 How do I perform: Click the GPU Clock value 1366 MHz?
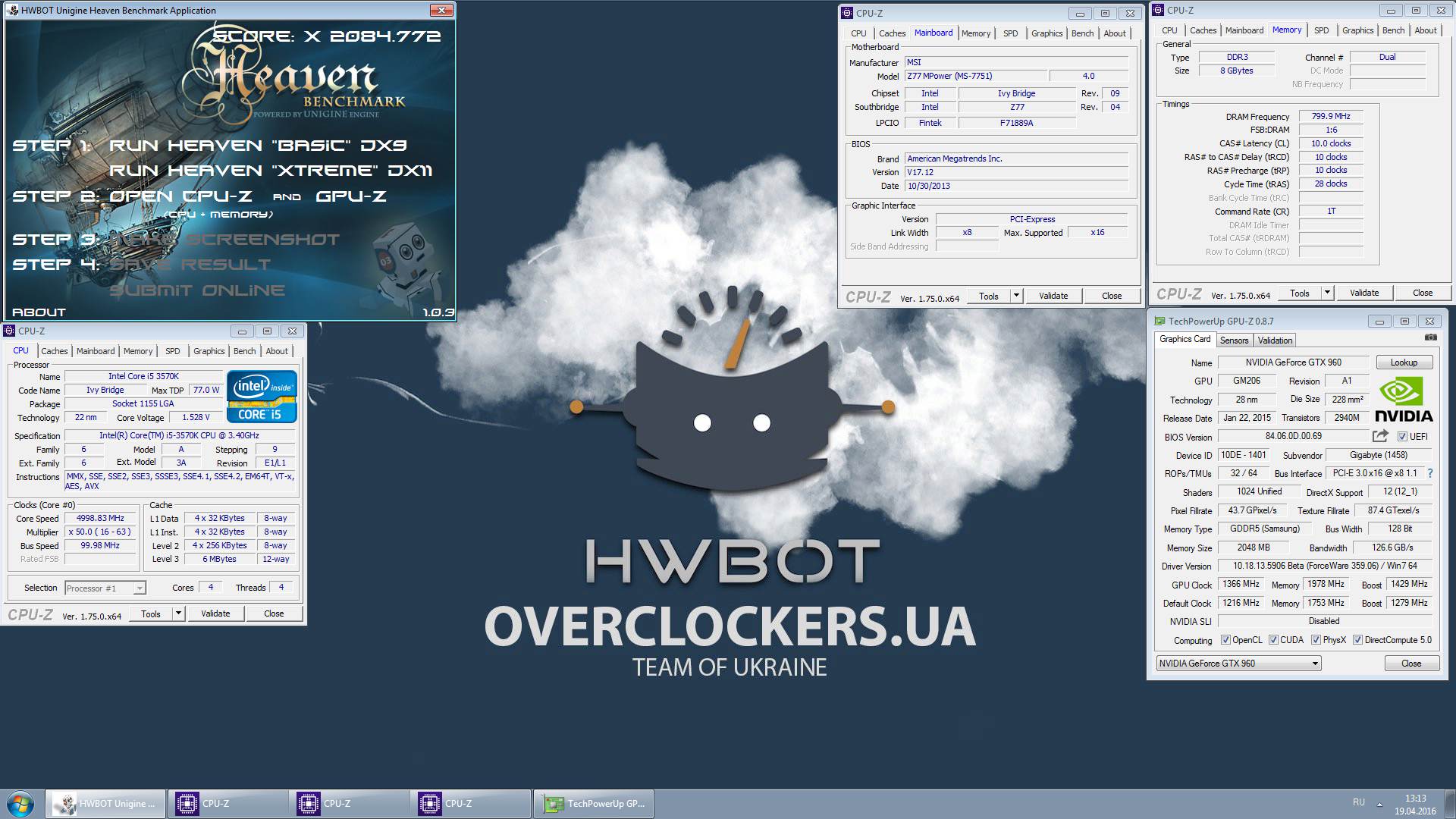click(x=1241, y=584)
